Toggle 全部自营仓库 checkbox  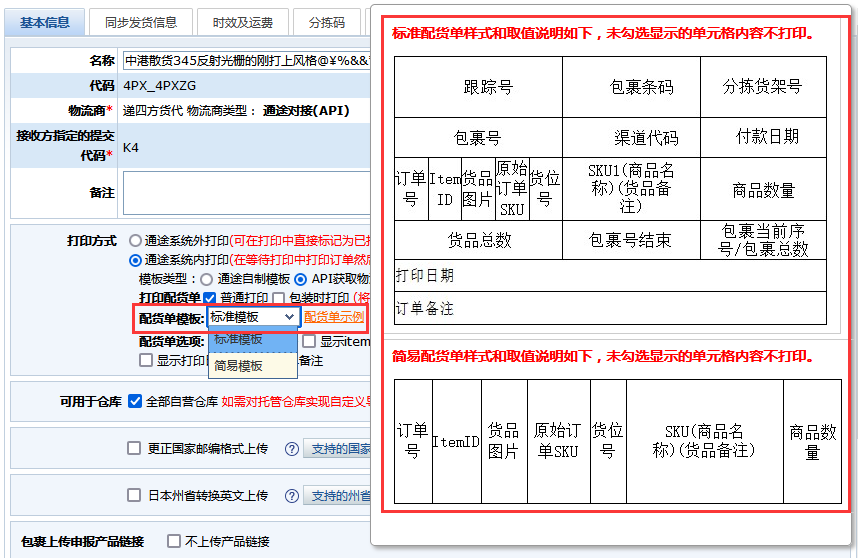click(135, 402)
